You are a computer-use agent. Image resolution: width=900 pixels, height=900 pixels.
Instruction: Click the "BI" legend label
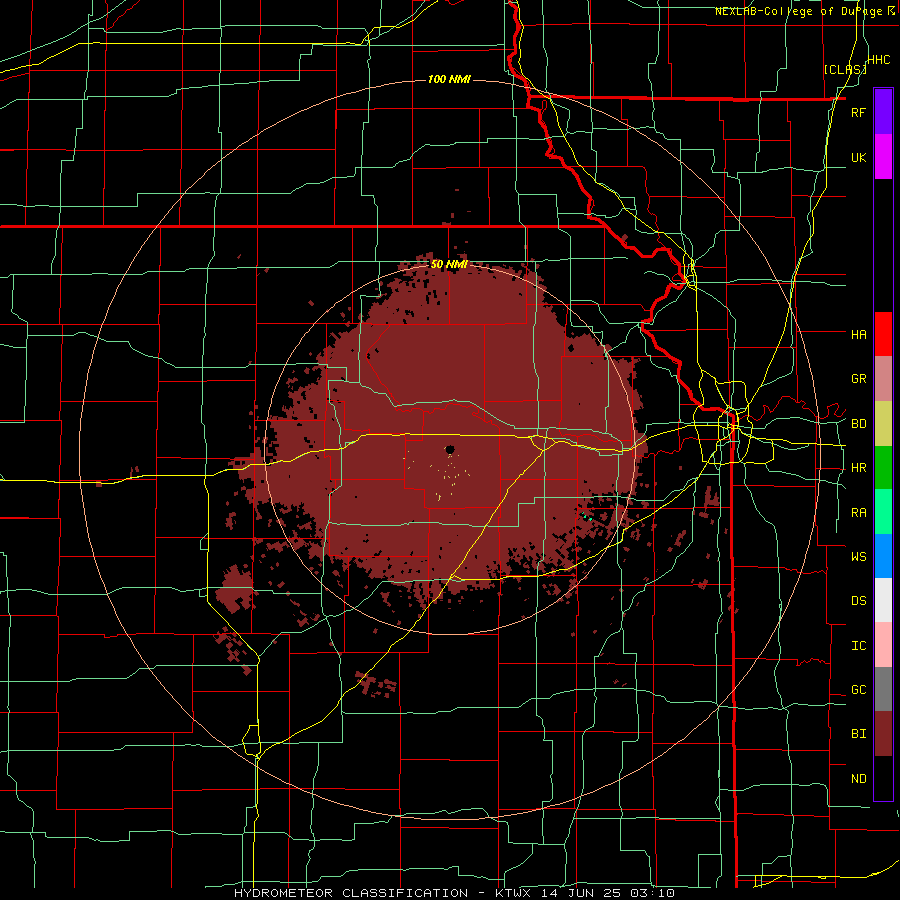(x=858, y=734)
